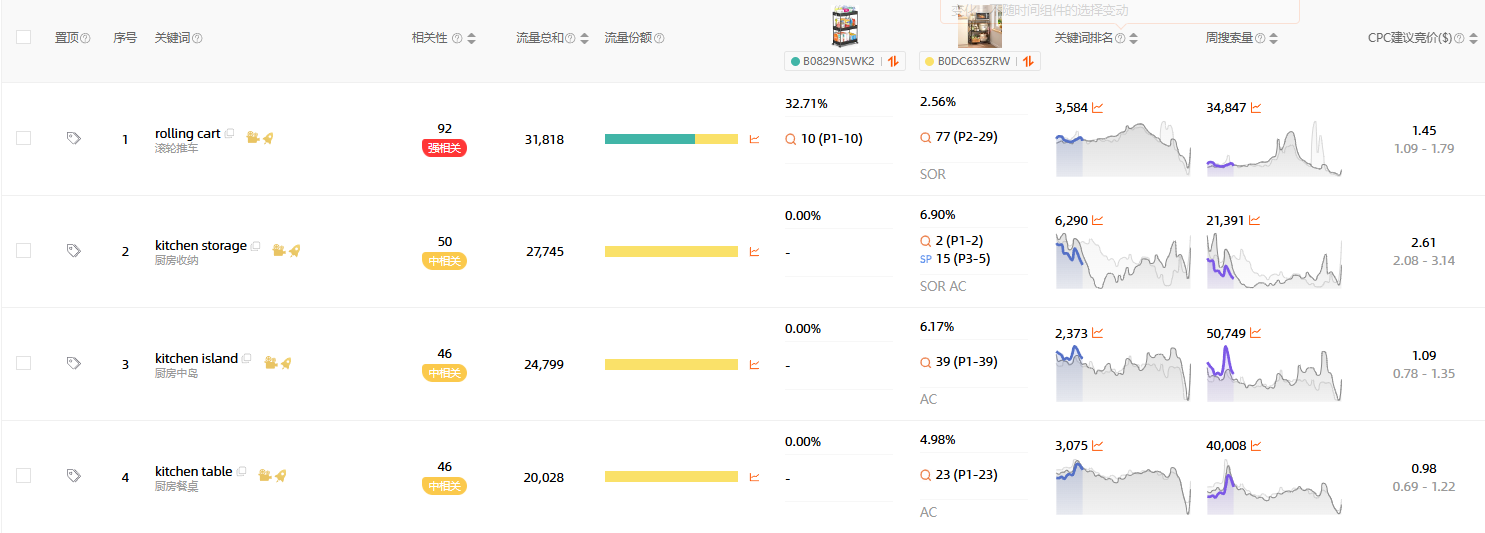The width and height of the screenshot is (1485, 533).
Task: Toggle the select-all checkbox in table header
Action: pyautogui.click(x=24, y=38)
